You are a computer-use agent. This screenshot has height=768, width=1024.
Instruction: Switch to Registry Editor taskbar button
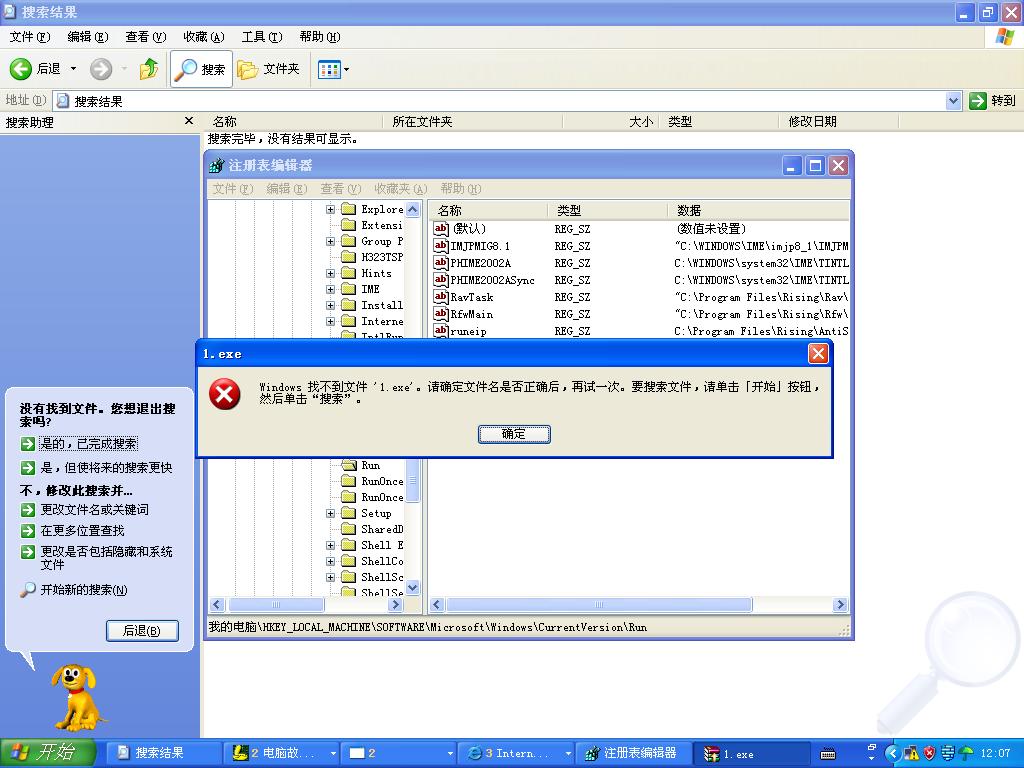pyautogui.click(x=632, y=753)
